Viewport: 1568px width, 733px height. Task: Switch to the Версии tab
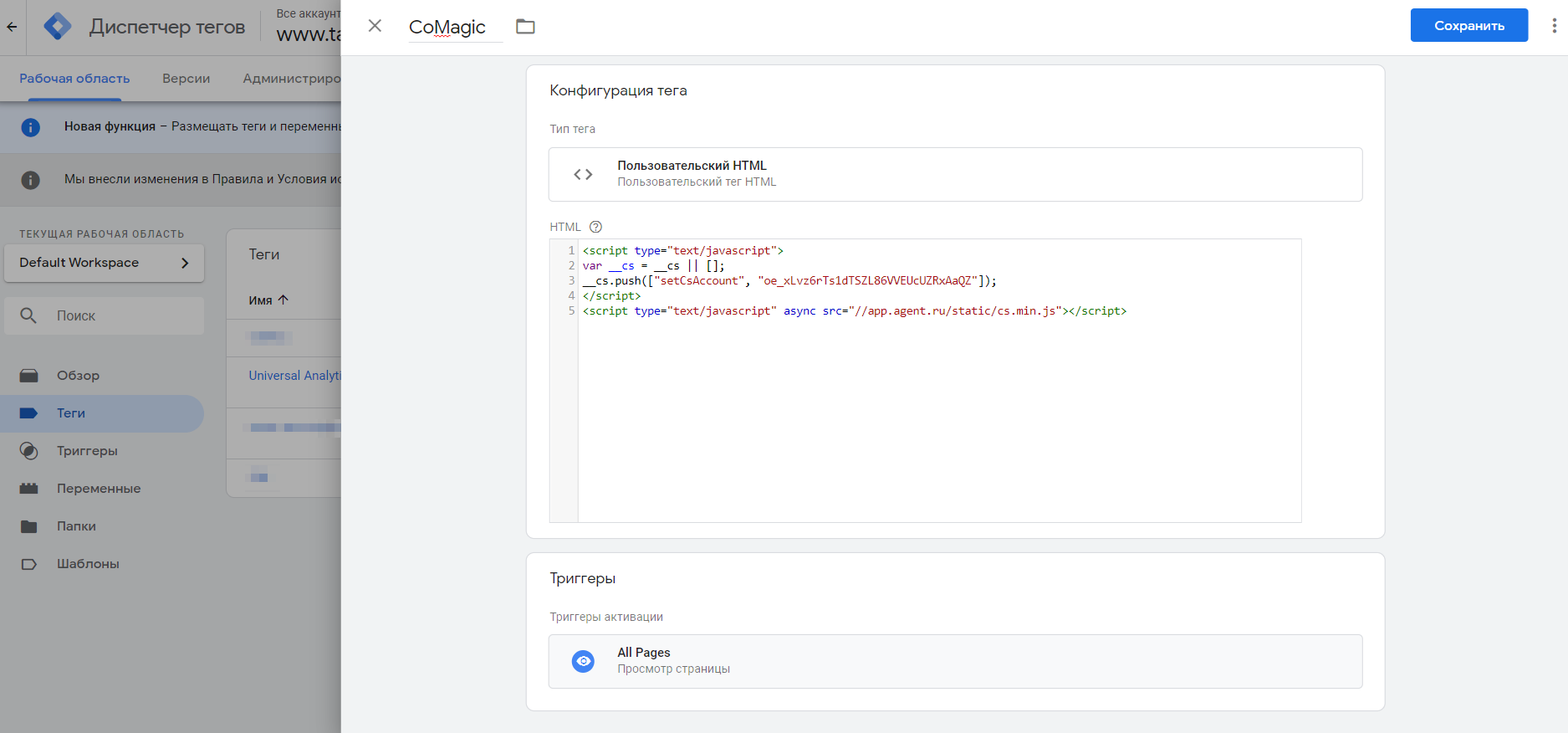(x=186, y=79)
